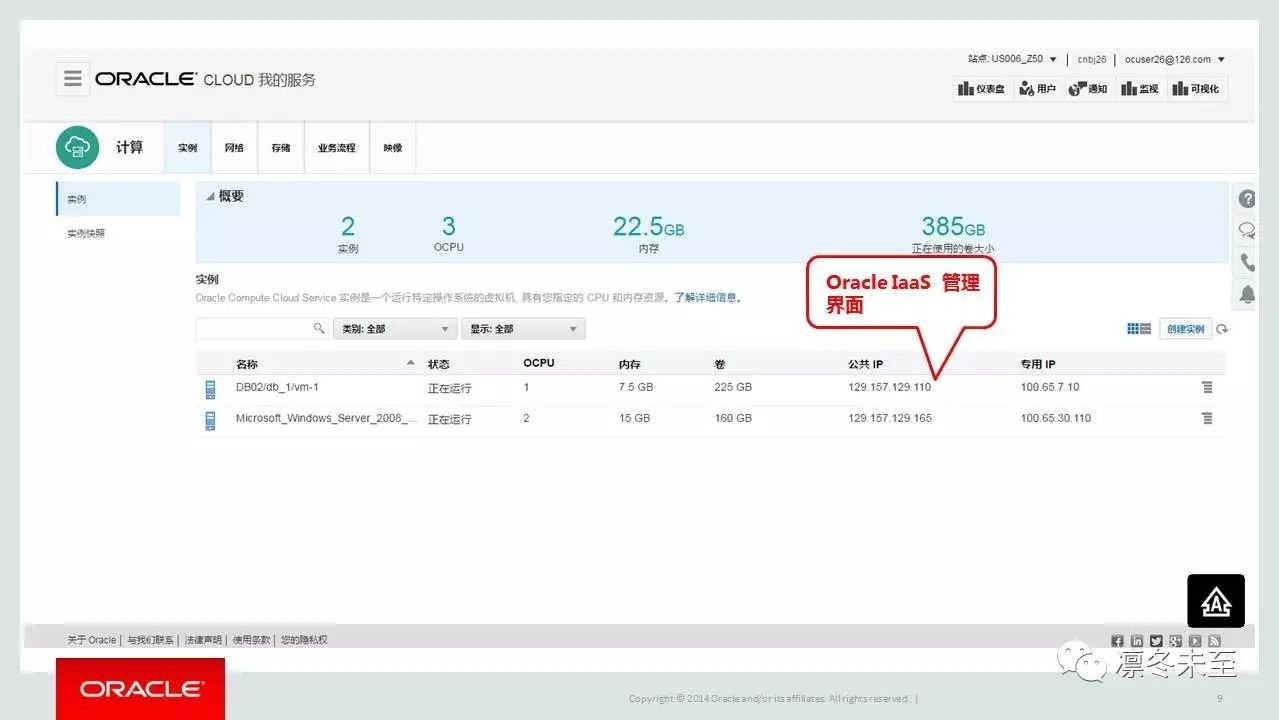Viewport: 1279px width, 720px height.
Task: Open the 法律声明 footer link
Action: click(203, 640)
